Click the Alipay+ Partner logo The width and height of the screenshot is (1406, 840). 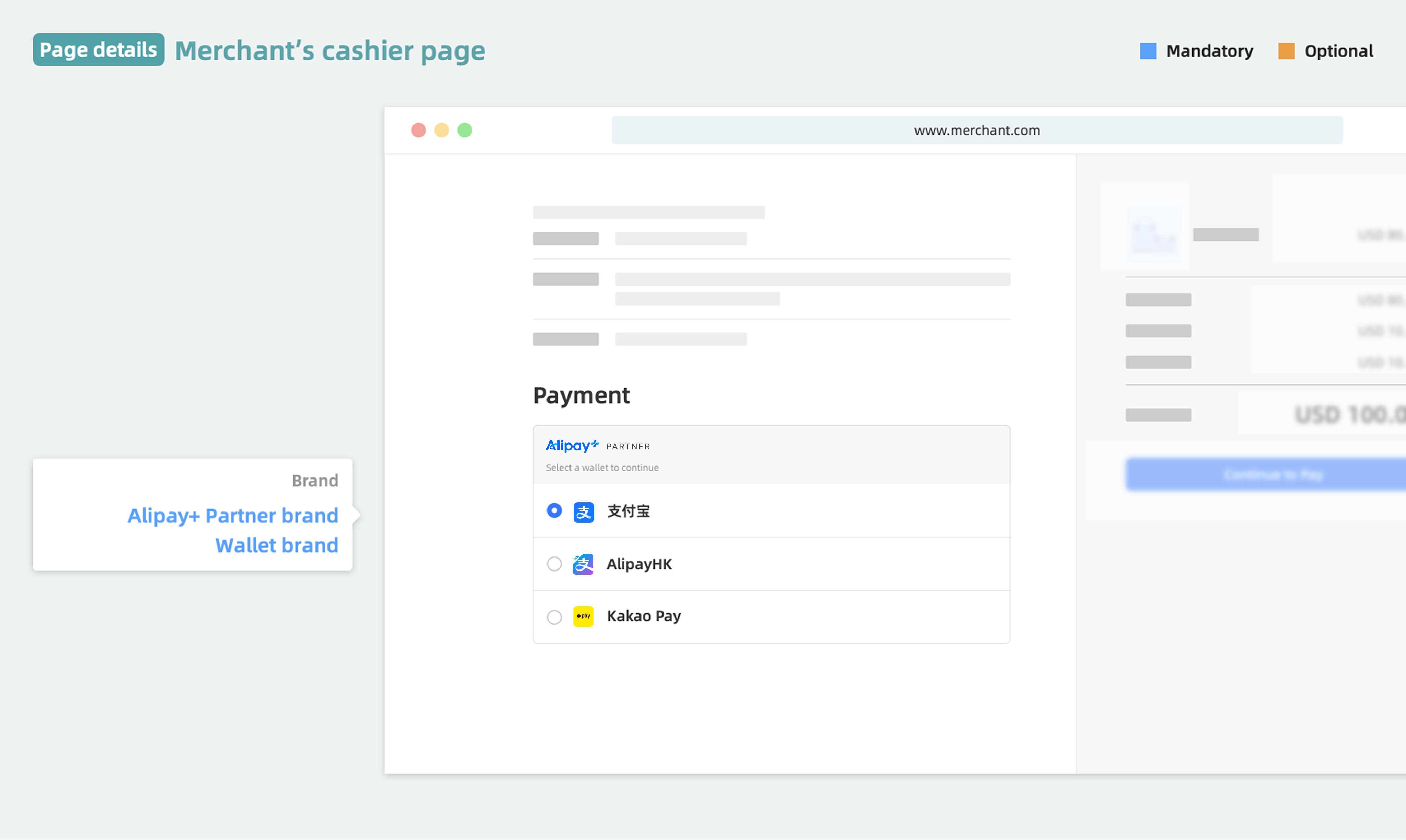(572, 446)
